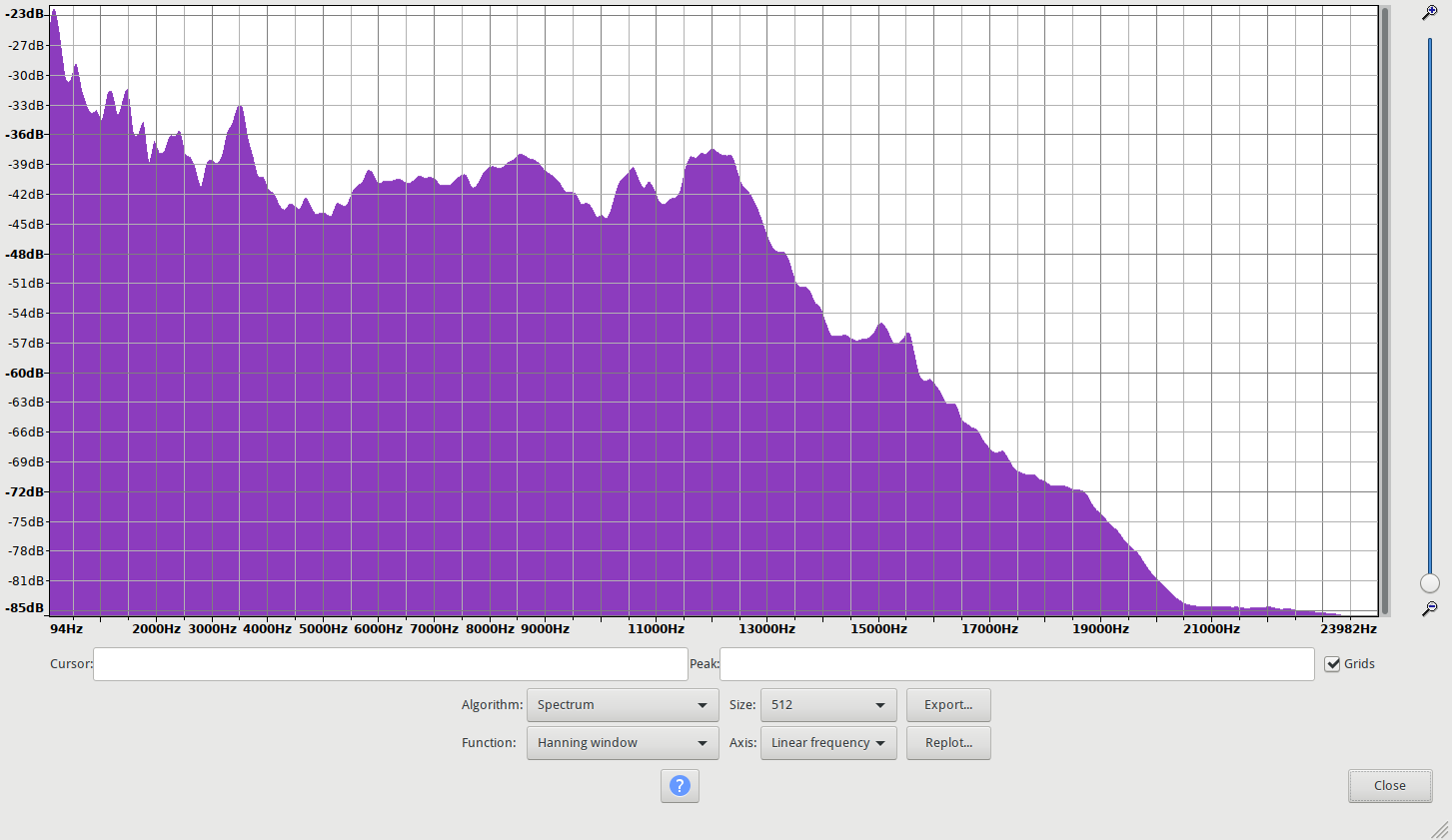1452x840 pixels.
Task: Click the -48dB axis label
Action: pos(25,254)
